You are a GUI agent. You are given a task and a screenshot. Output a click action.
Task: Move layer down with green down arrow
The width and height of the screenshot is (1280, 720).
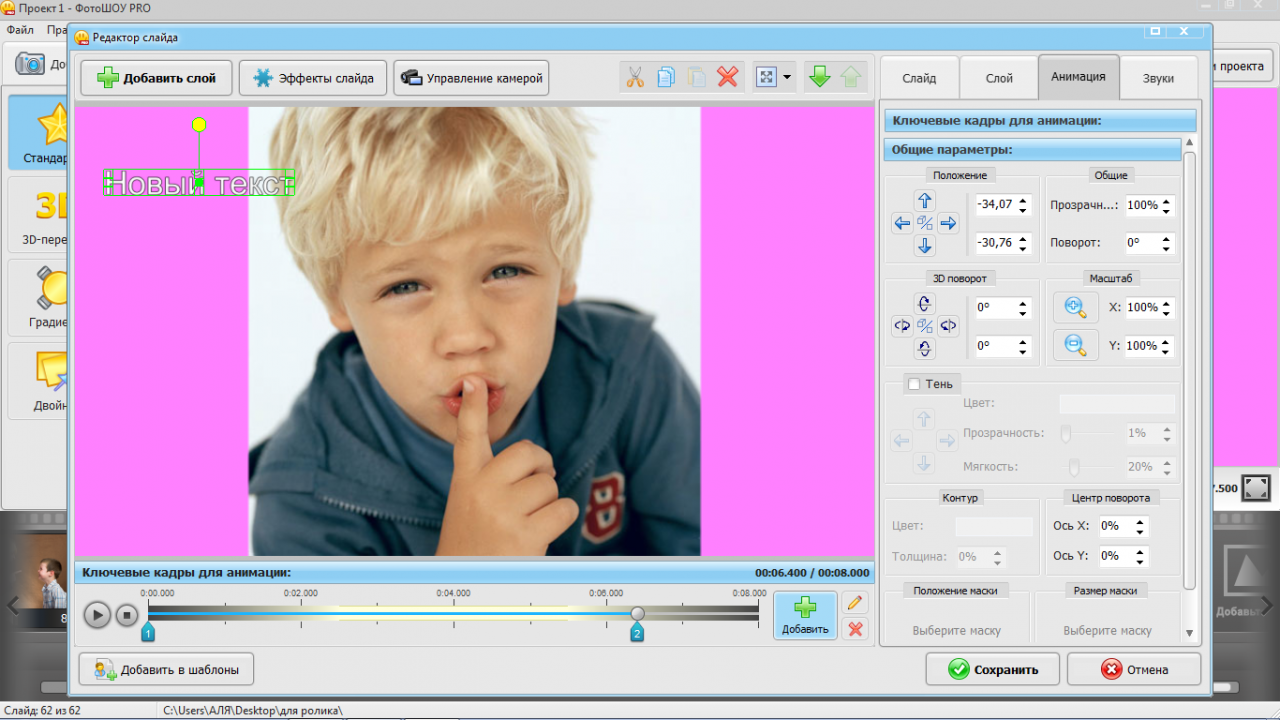click(x=820, y=77)
